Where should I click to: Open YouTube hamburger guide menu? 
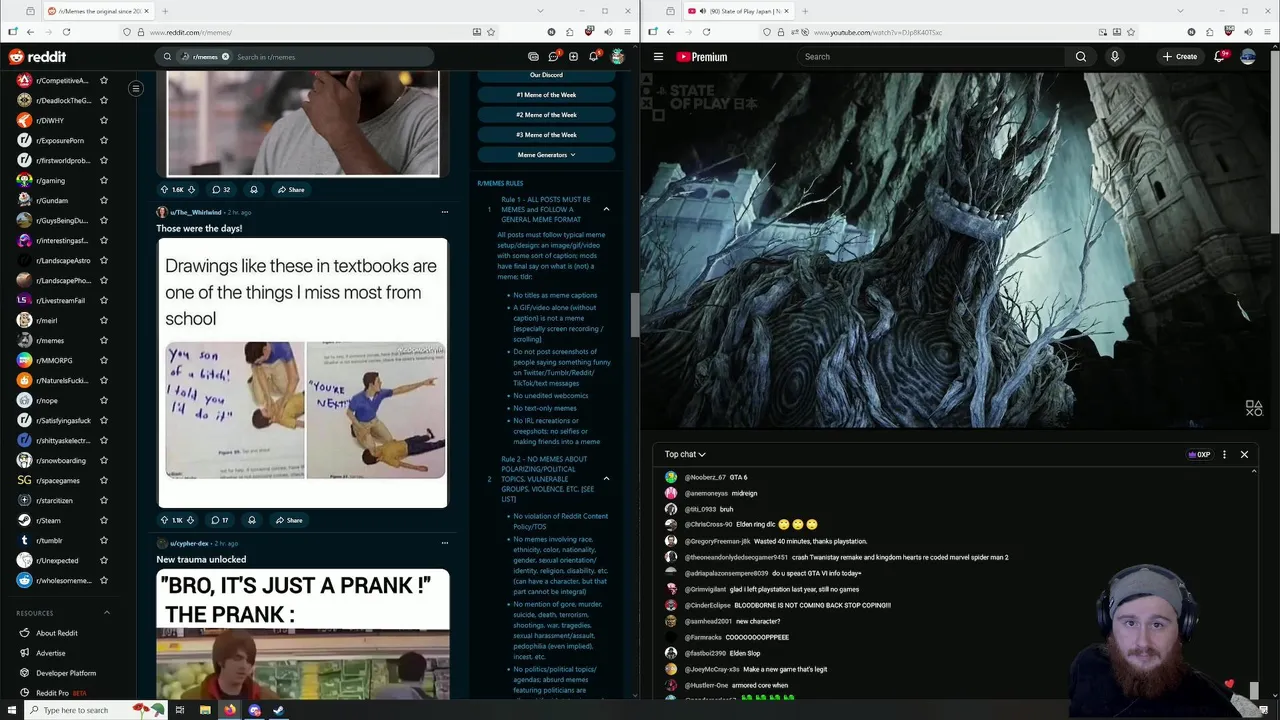click(658, 57)
